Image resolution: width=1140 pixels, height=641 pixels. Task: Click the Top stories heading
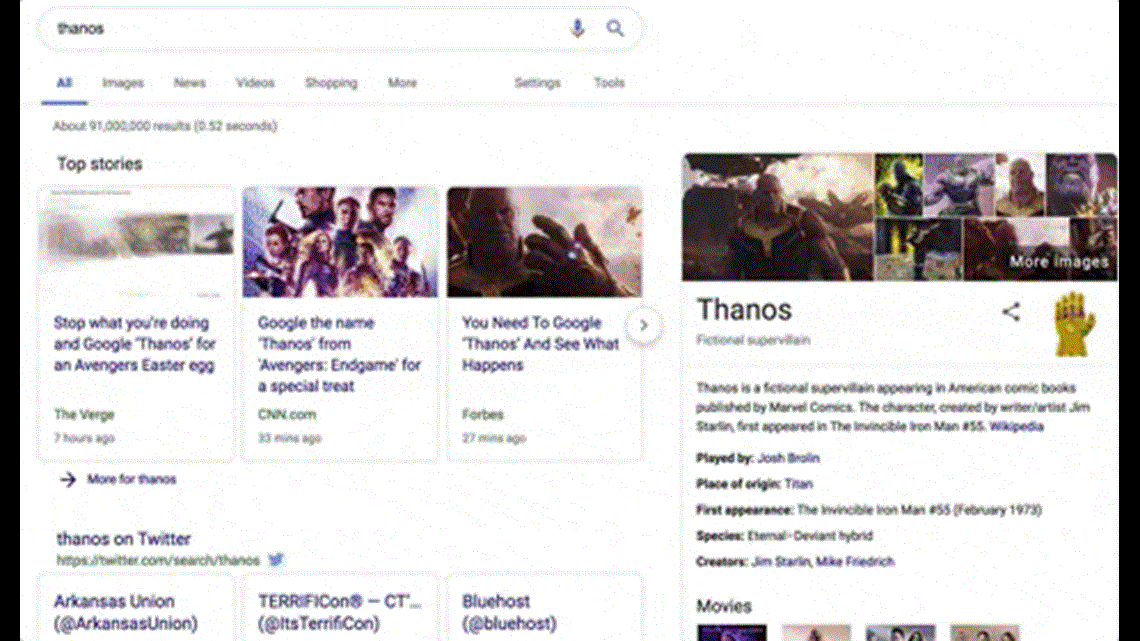[100, 164]
